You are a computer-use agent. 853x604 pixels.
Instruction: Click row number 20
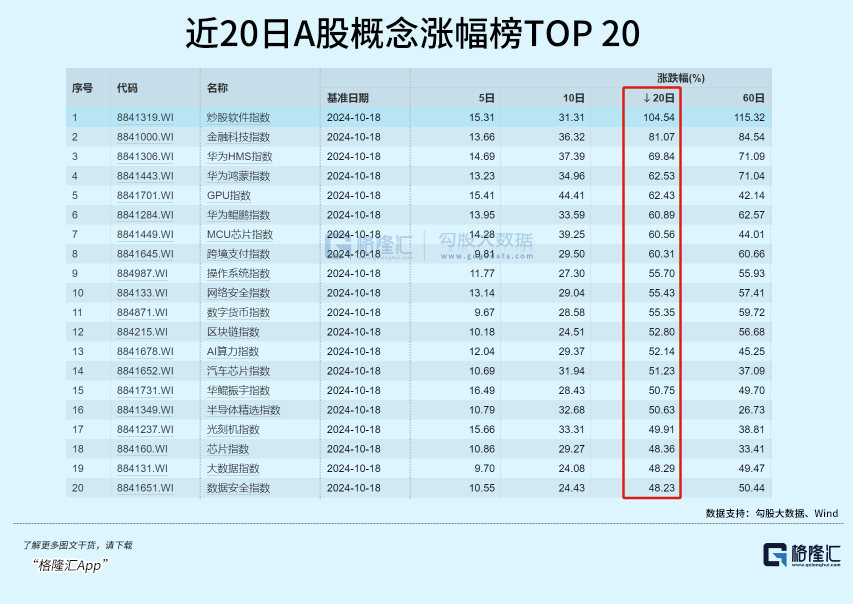pos(78,488)
